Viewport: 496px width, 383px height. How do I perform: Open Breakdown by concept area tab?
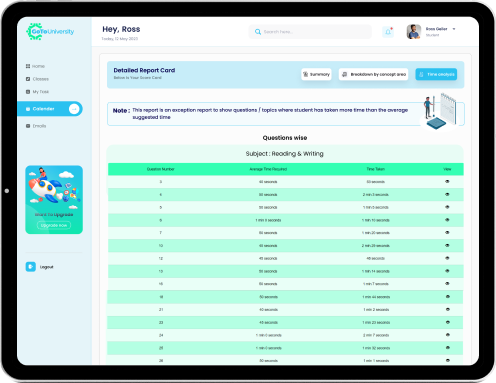(373, 74)
